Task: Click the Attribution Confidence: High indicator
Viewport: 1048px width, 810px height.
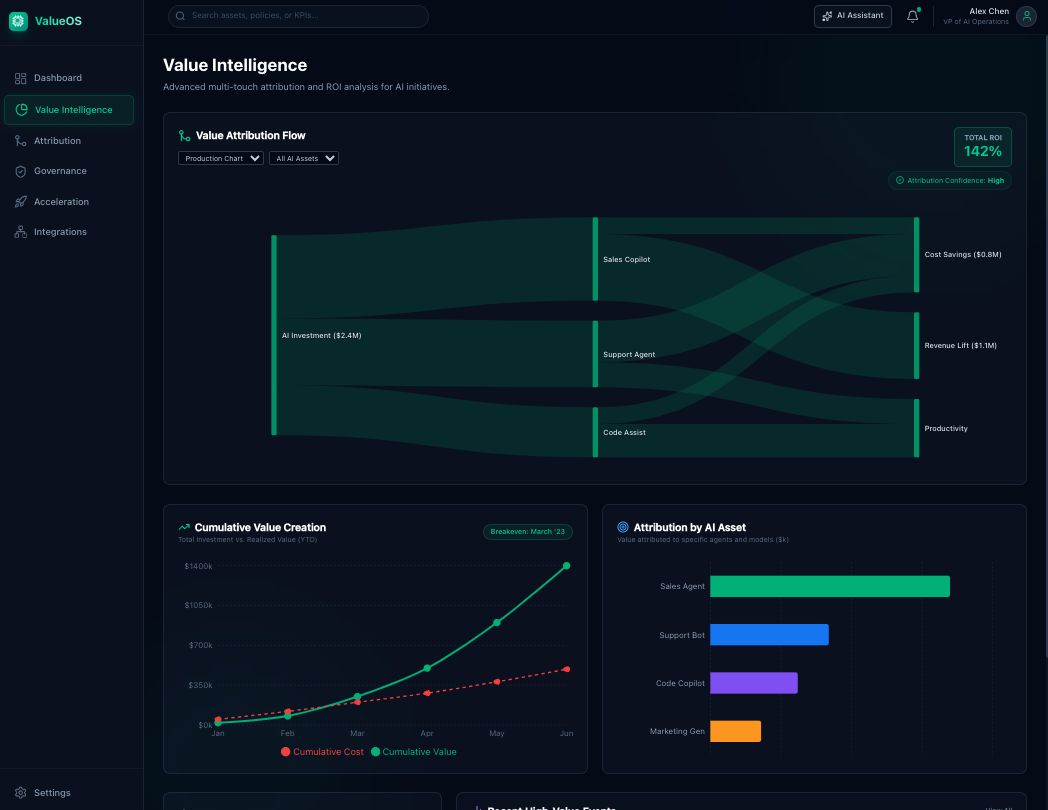Action: (x=949, y=180)
